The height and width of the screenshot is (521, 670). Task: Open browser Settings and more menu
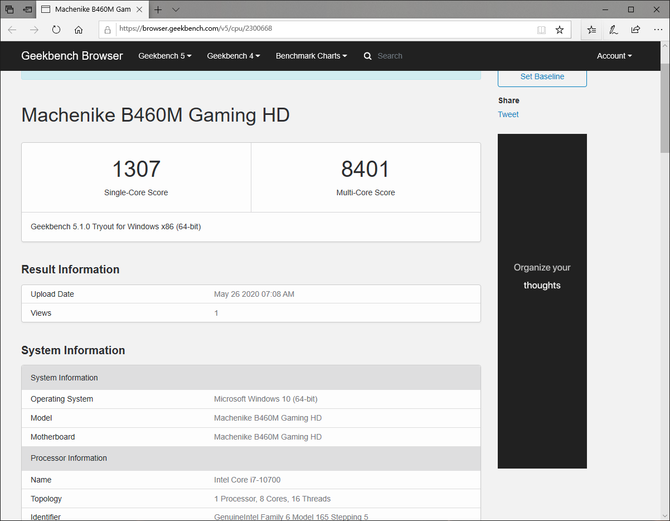coord(656,30)
